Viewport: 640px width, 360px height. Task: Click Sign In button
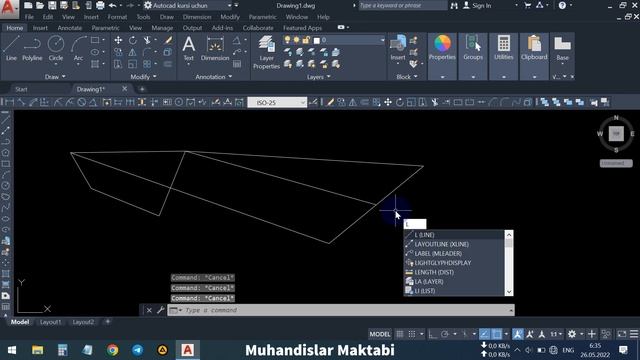[x=478, y=5]
